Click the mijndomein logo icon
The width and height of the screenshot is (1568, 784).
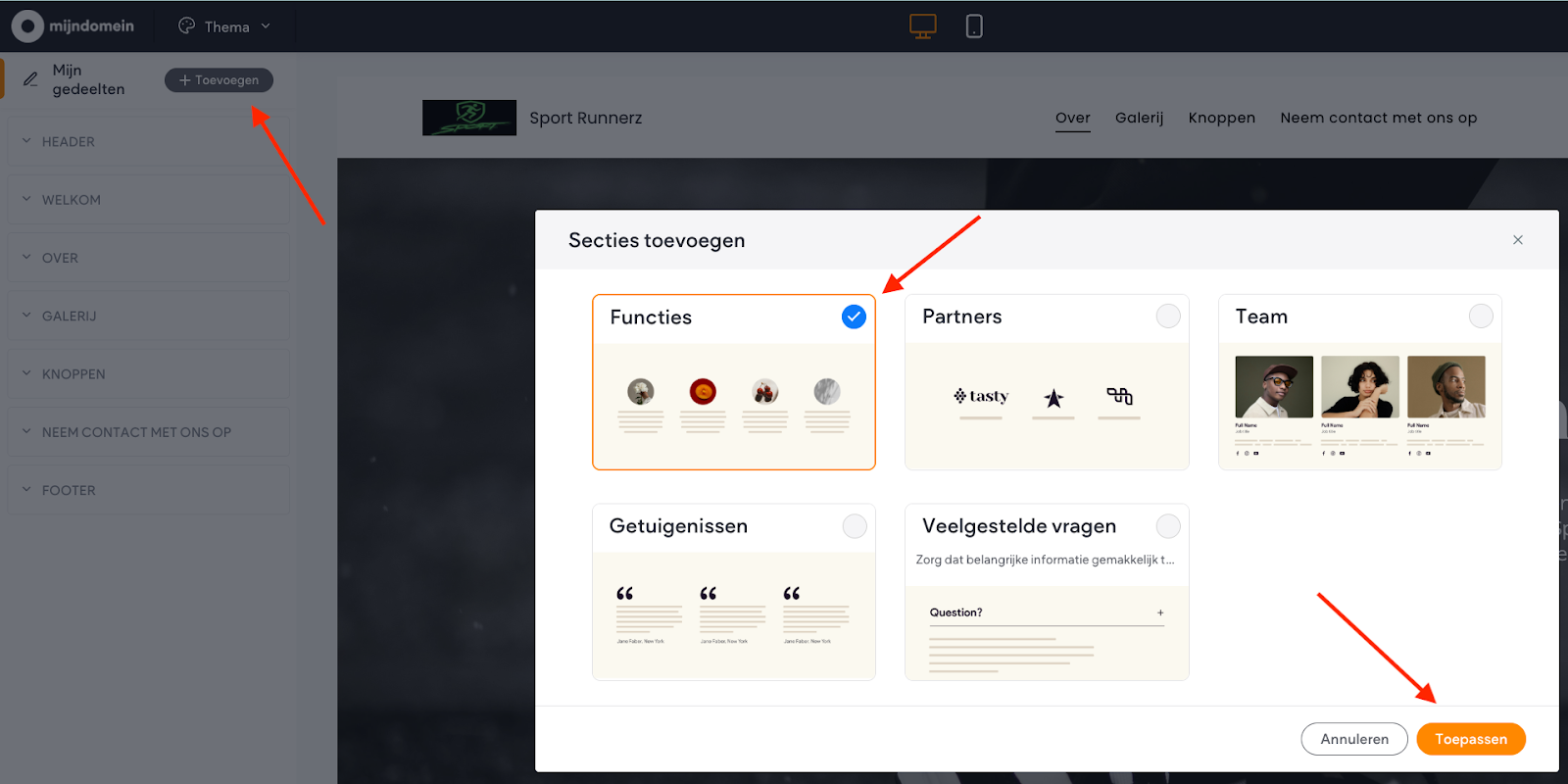(27, 26)
